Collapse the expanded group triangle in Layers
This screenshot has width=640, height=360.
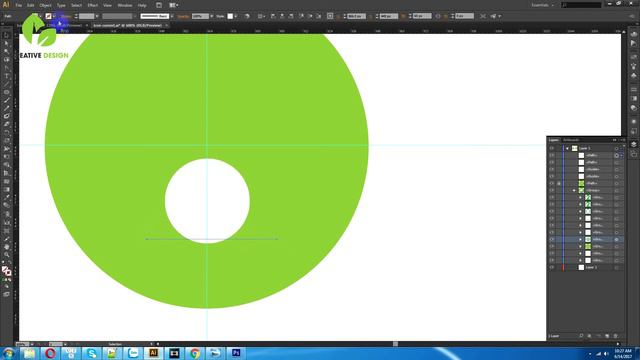click(574, 191)
